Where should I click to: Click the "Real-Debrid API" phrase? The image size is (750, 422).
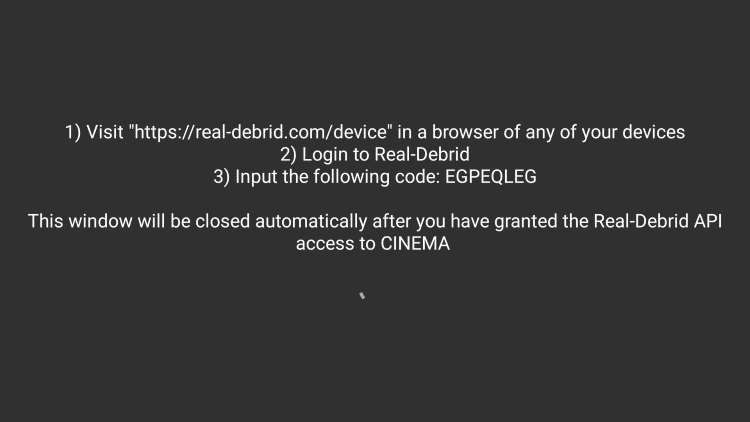pos(658,221)
